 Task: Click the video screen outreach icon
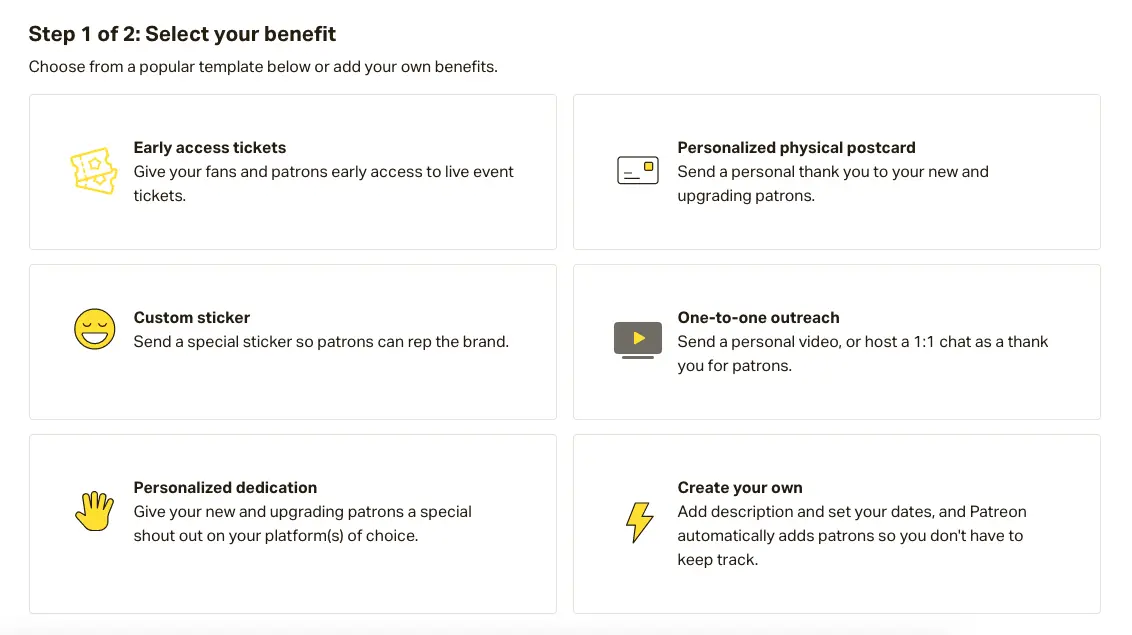click(638, 340)
